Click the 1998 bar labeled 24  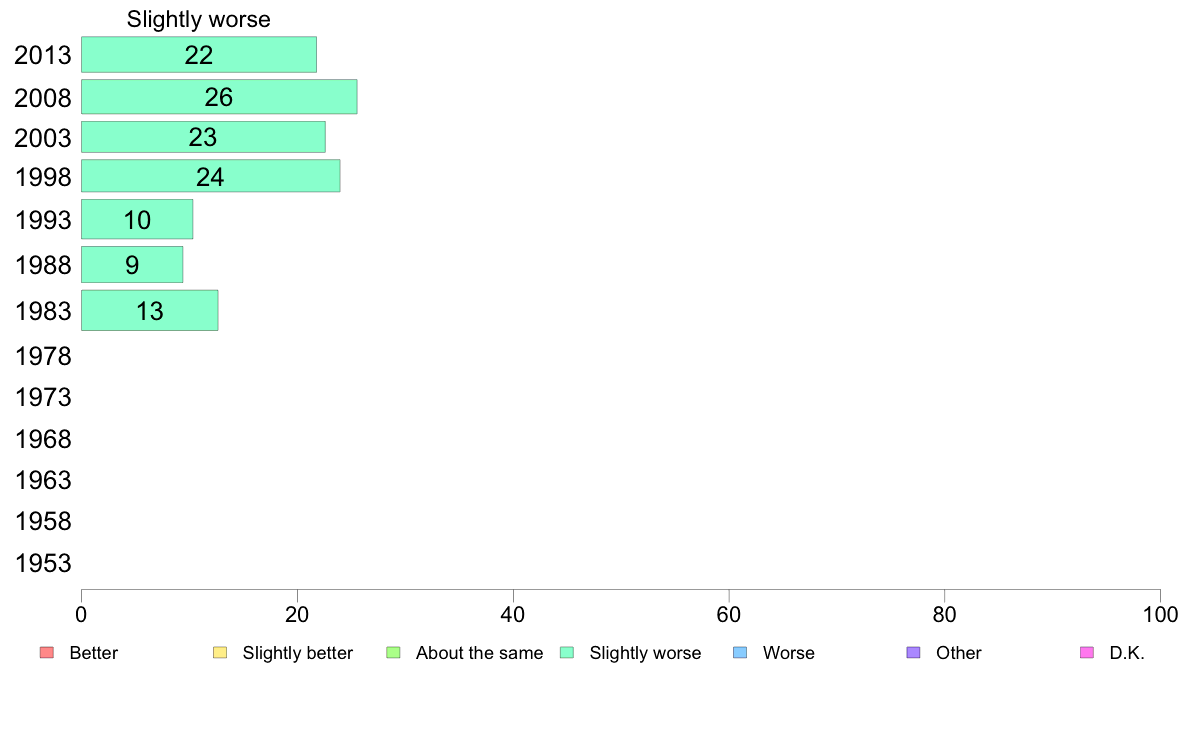point(211,176)
